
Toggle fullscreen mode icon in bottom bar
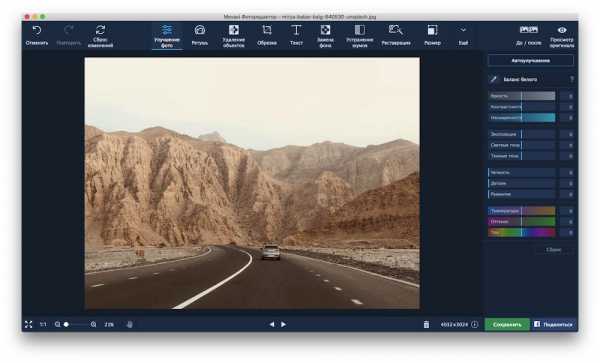click(29, 324)
